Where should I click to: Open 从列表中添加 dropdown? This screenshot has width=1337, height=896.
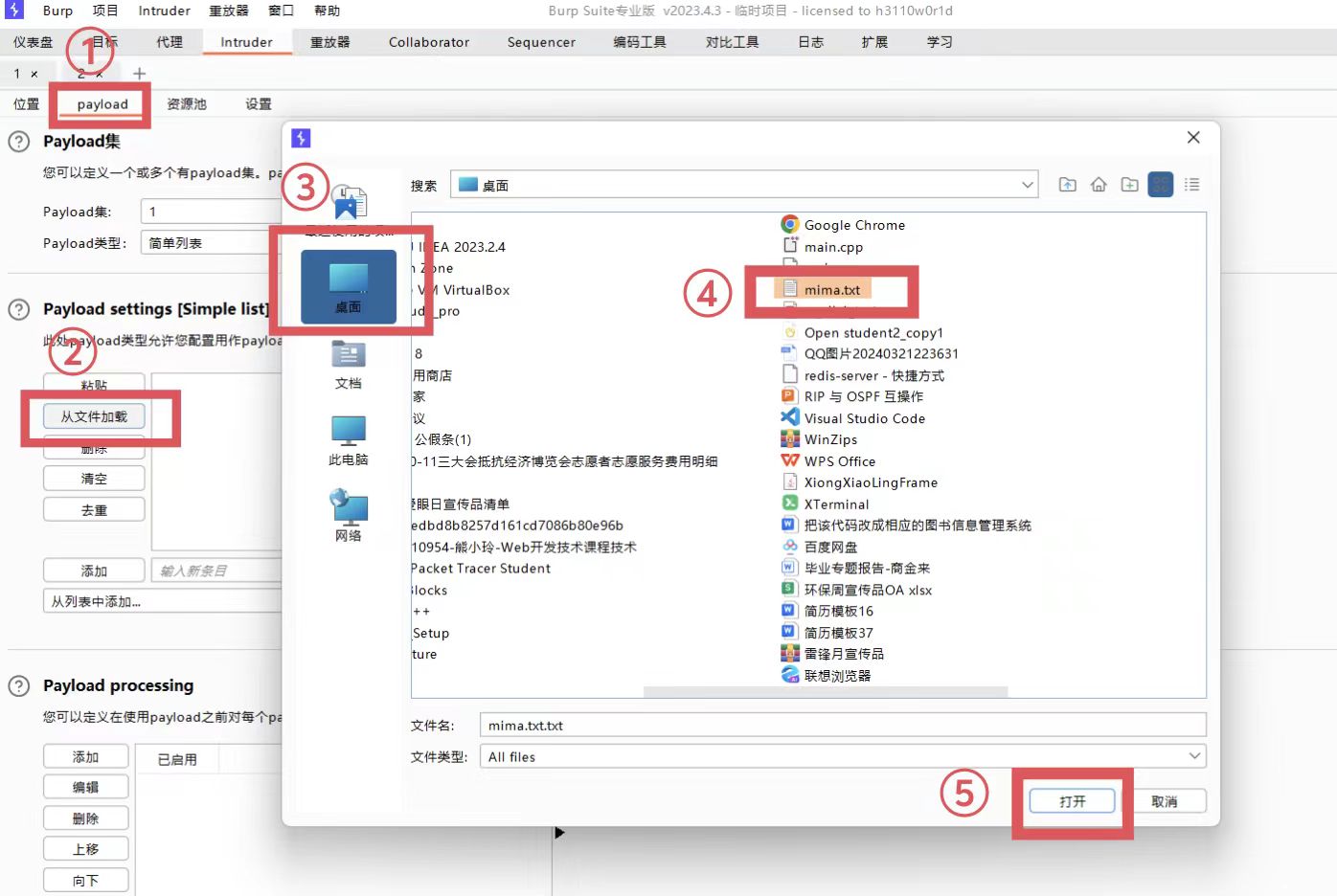click(x=163, y=601)
